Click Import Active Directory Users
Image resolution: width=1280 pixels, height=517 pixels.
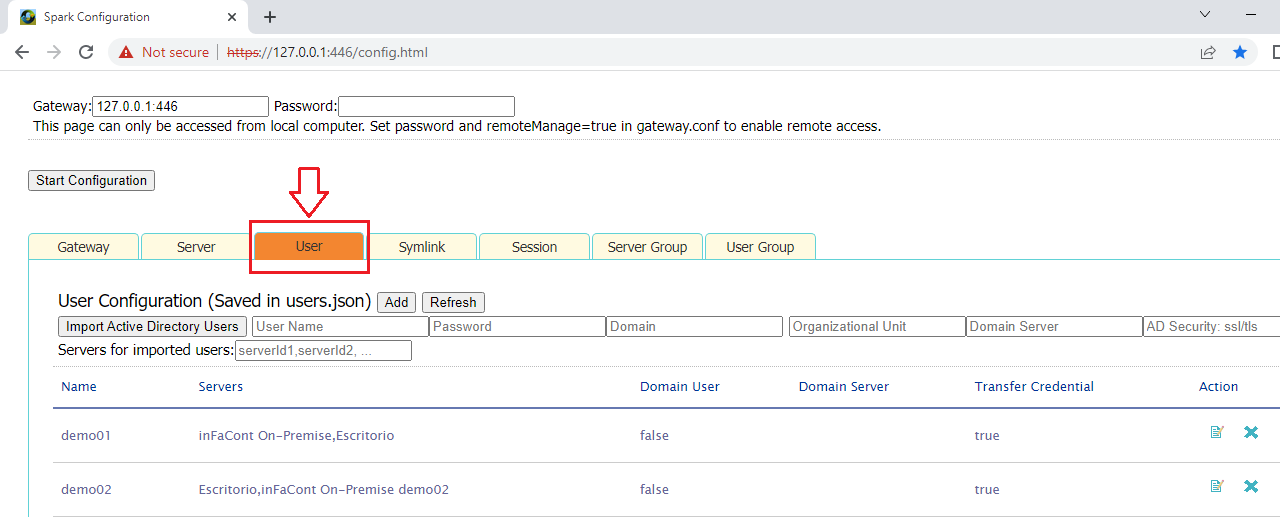152,326
